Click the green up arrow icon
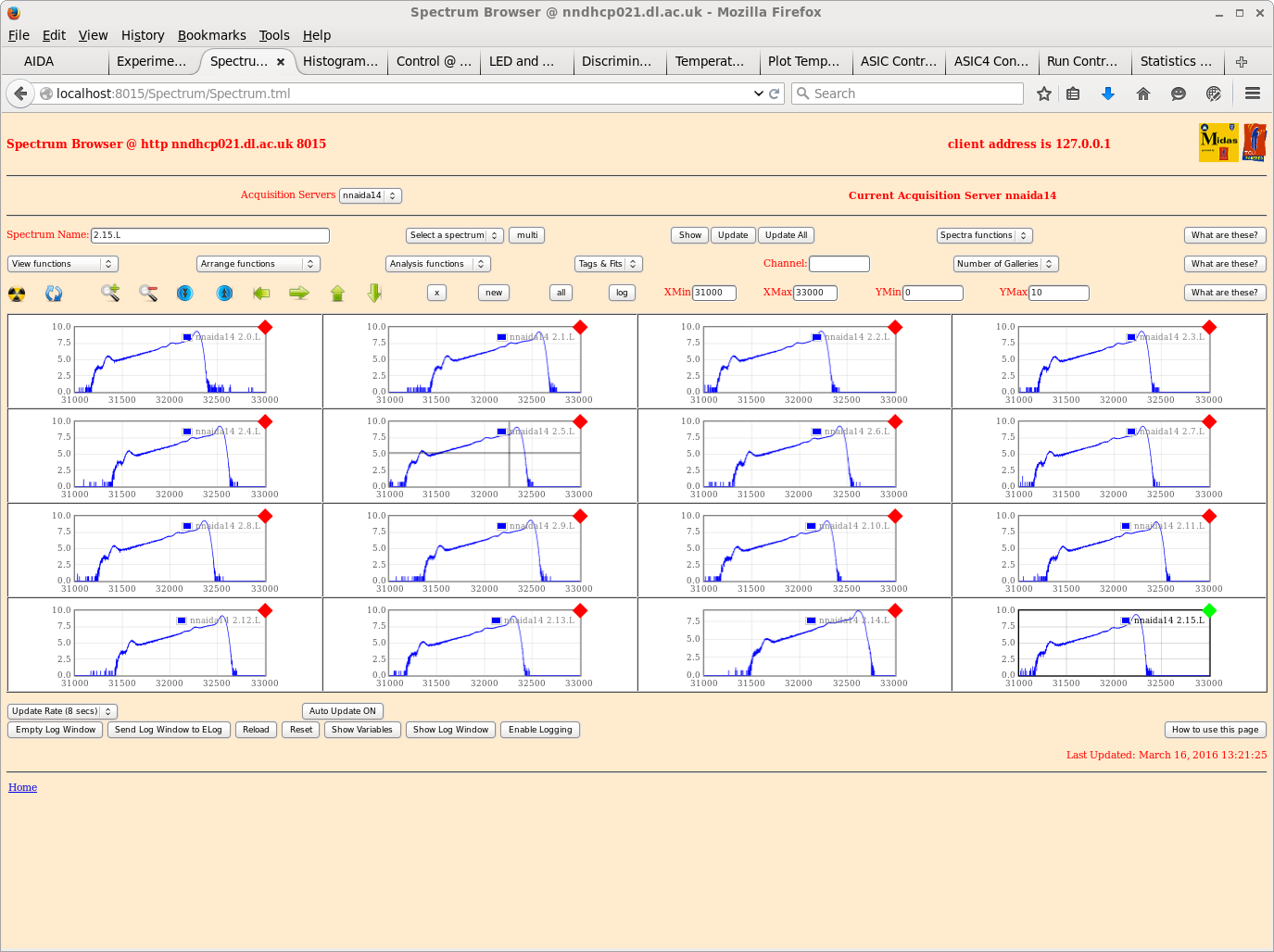This screenshot has width=1274, height=952. pos(337,294)
